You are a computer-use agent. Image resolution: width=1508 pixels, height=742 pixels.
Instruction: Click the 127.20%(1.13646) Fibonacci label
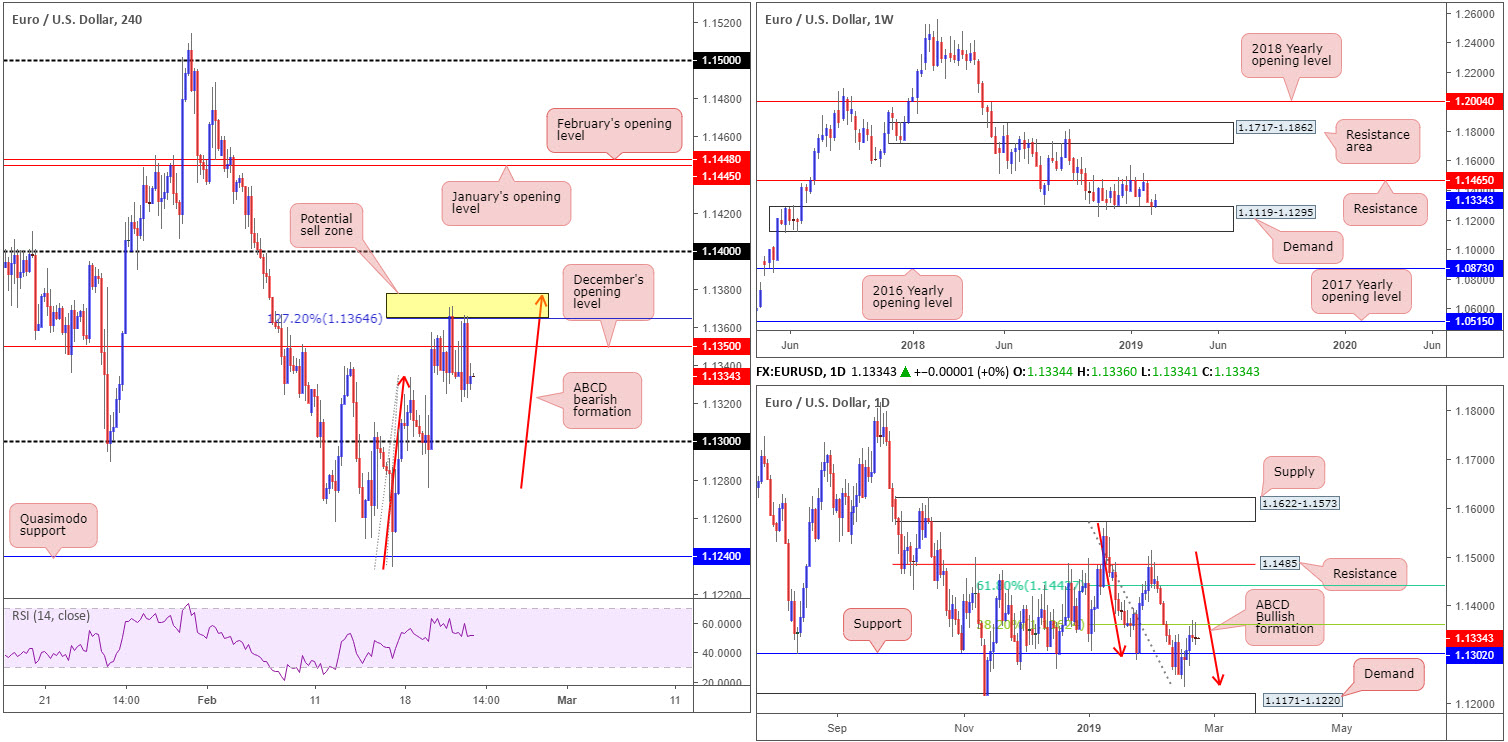pos(325,318)
